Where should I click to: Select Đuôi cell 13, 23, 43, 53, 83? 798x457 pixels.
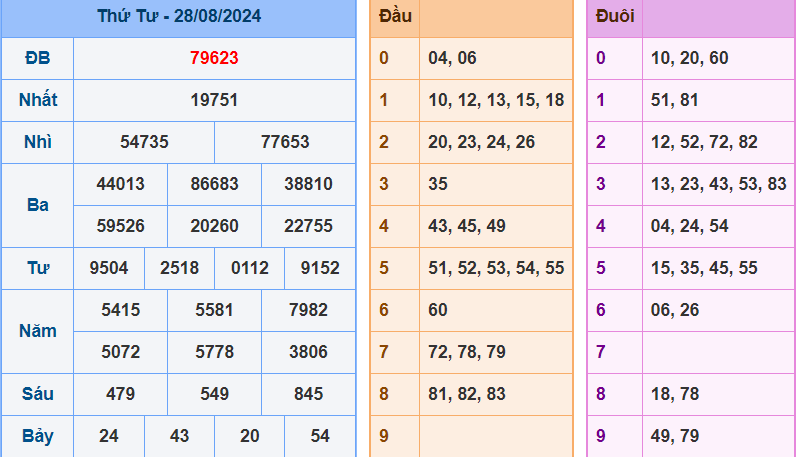[719, 184]
